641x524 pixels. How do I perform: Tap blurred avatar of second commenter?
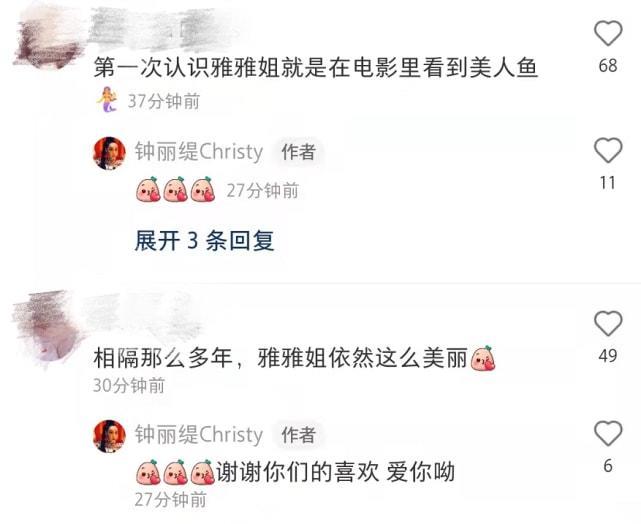45,327
